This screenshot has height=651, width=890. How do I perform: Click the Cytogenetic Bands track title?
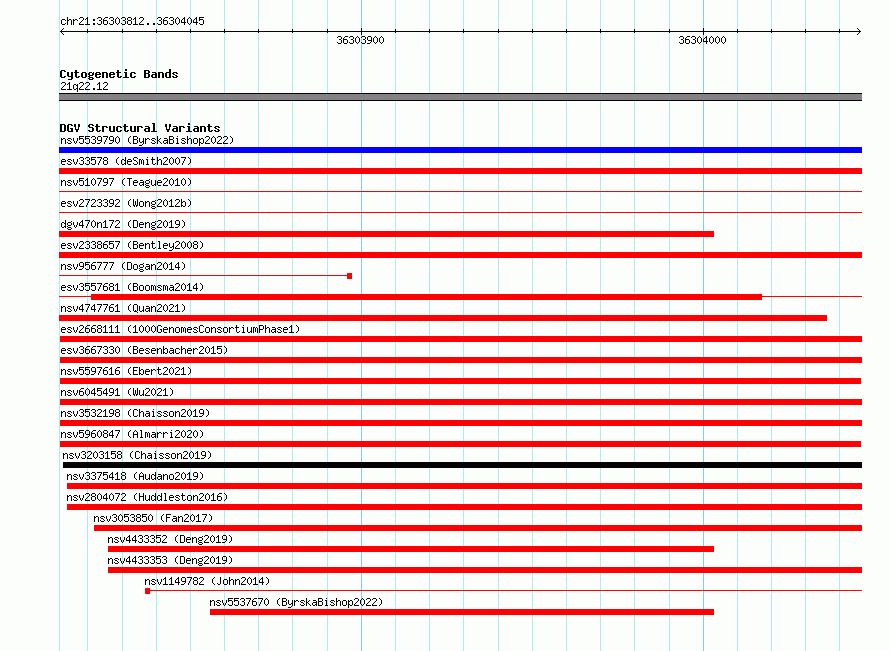(x=119, y=74)
